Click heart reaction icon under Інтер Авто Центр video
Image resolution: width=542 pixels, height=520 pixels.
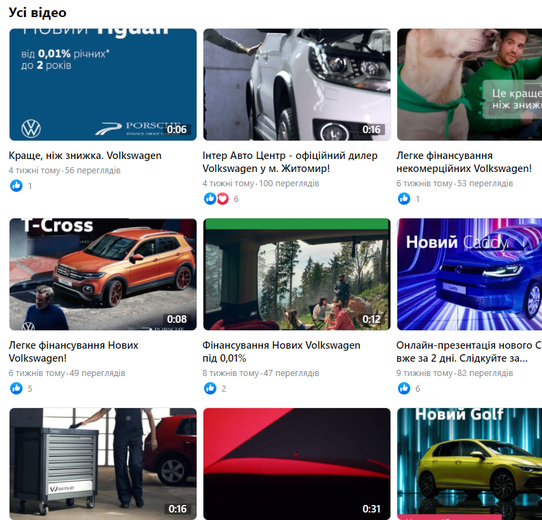pos(223,198)
